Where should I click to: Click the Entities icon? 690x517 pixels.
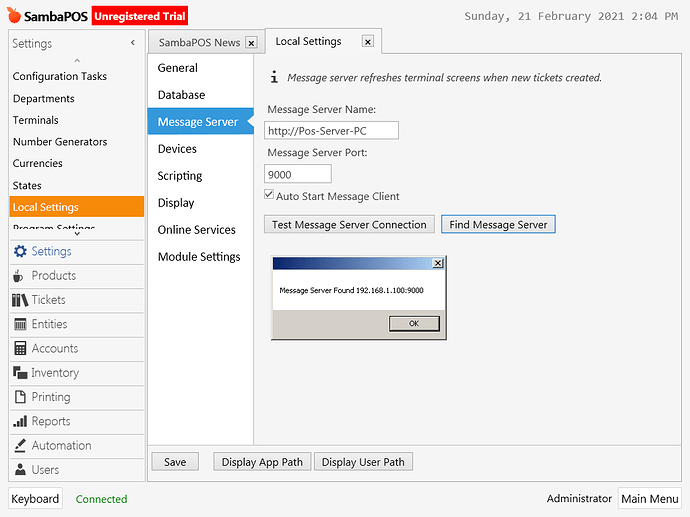tap(20, 324)
